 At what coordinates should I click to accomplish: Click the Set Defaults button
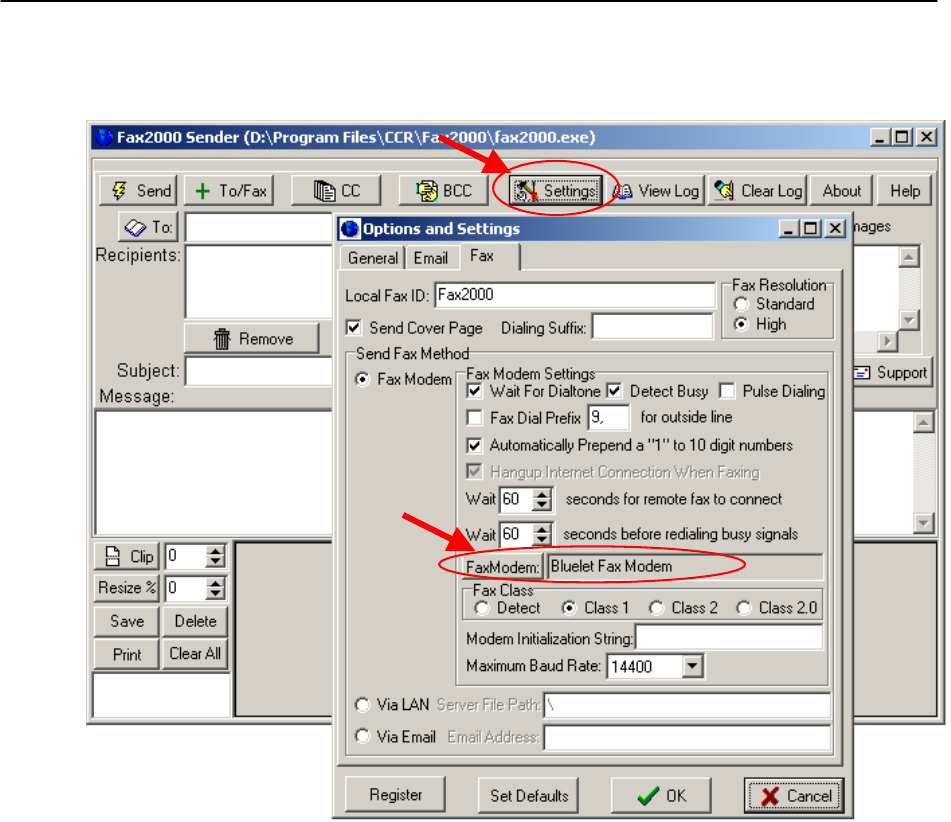528,795
